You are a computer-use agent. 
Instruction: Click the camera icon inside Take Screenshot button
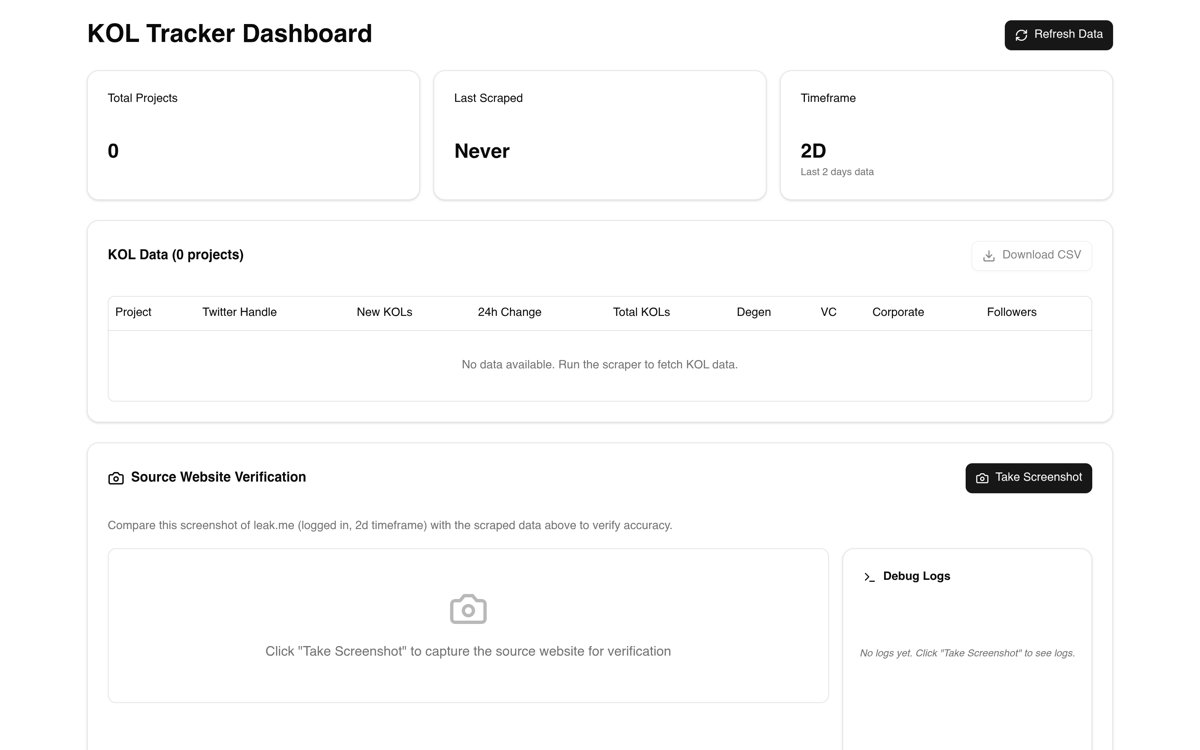[x=982, y=478]
